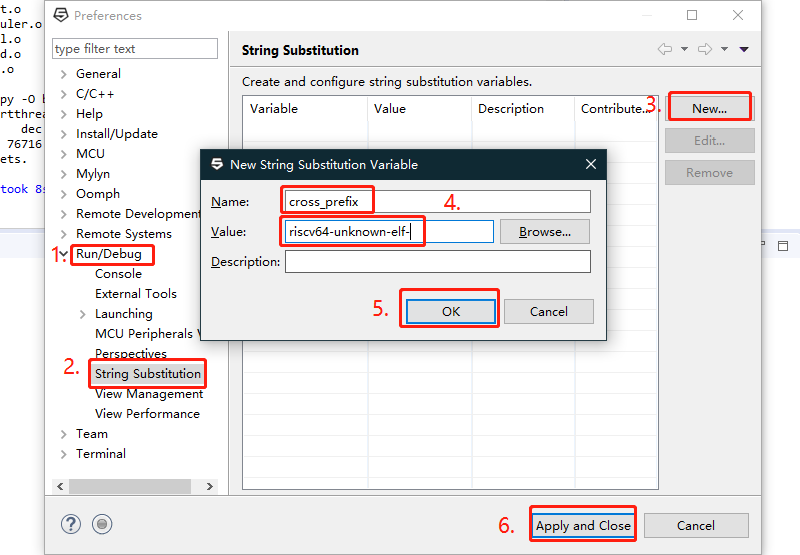The width and height of the screenshot is (800, 555).
Task: Expand the C/C++ preferences category
Action: 64,94
